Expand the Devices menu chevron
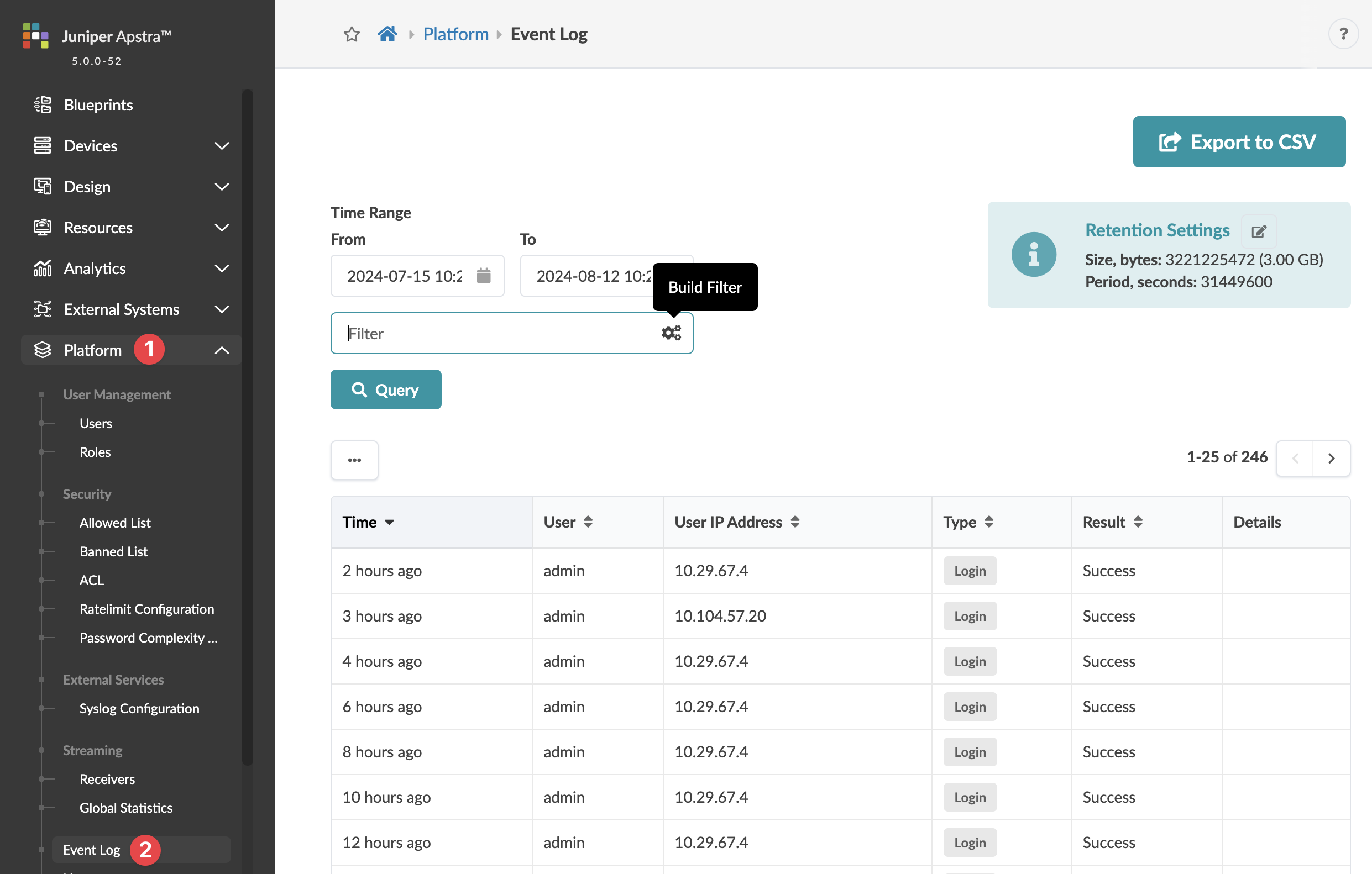The width and height of the screenshot is (1372, 874). pos(222,146)
